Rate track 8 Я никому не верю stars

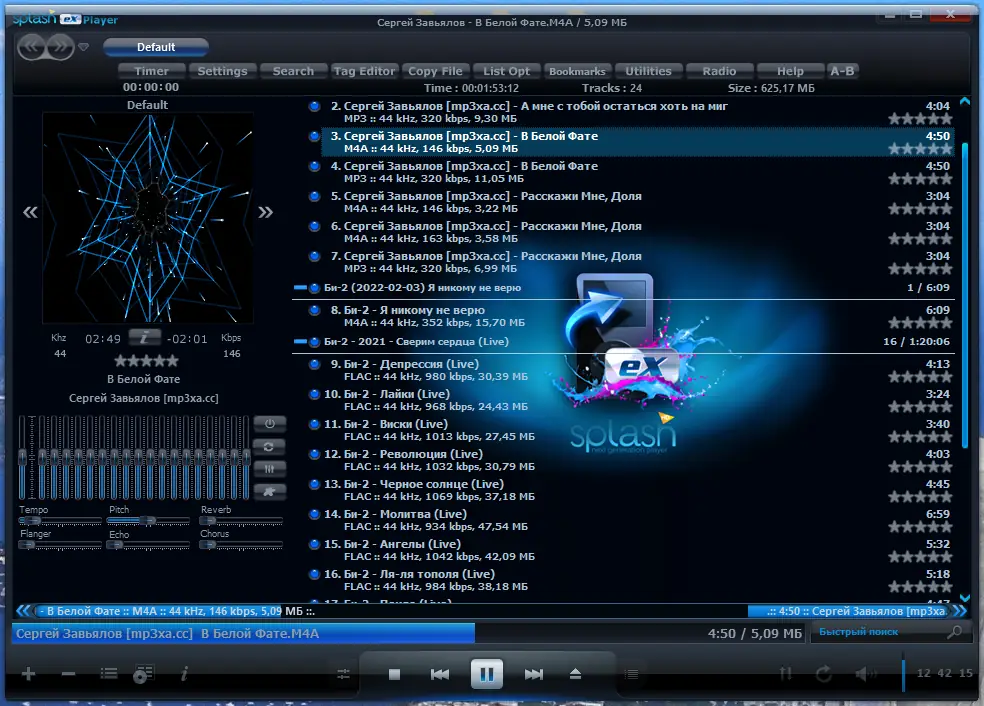[x=920, y=323]
